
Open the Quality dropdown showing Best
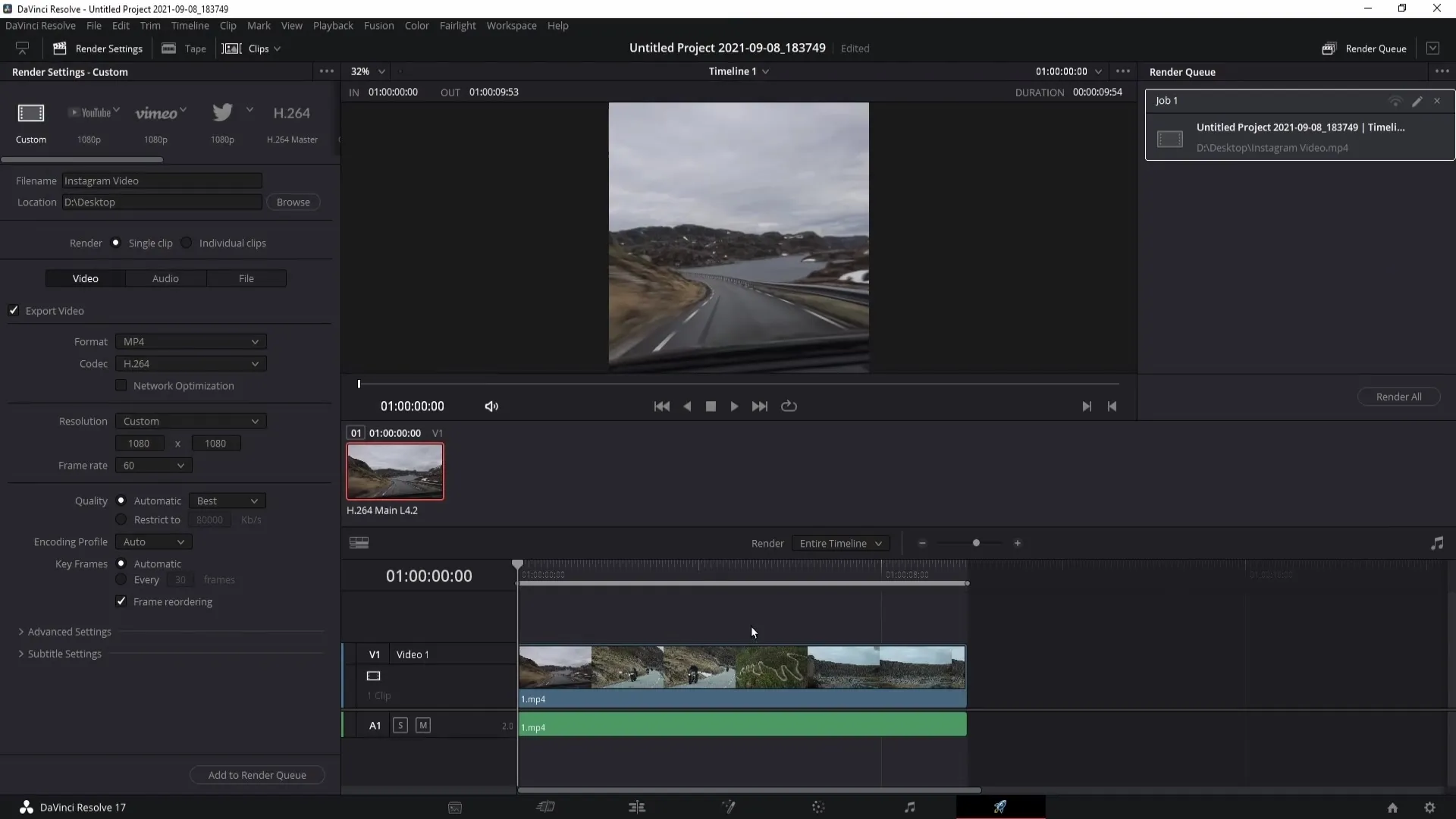[227, 501]
